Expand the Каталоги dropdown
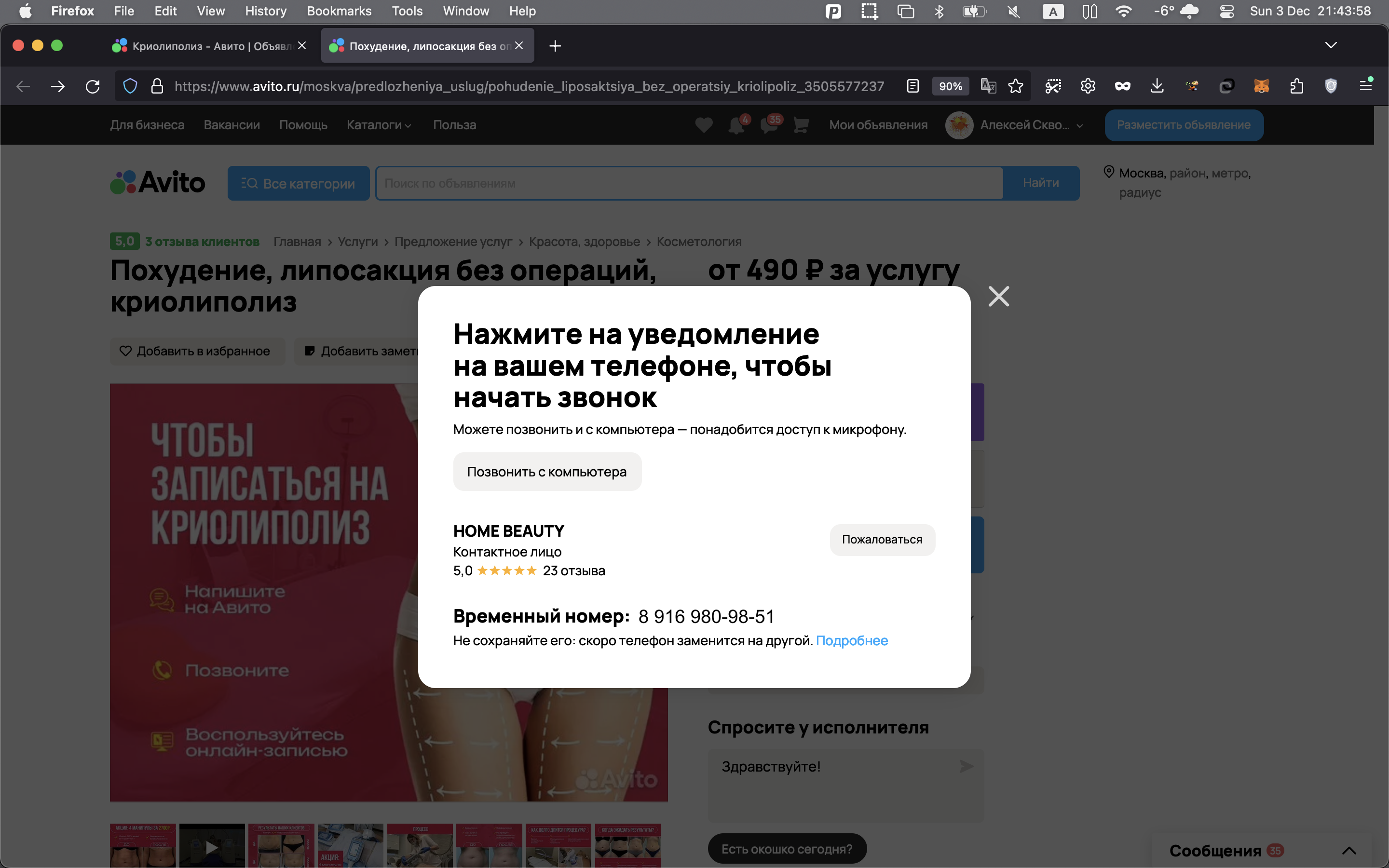 (379, 124)
